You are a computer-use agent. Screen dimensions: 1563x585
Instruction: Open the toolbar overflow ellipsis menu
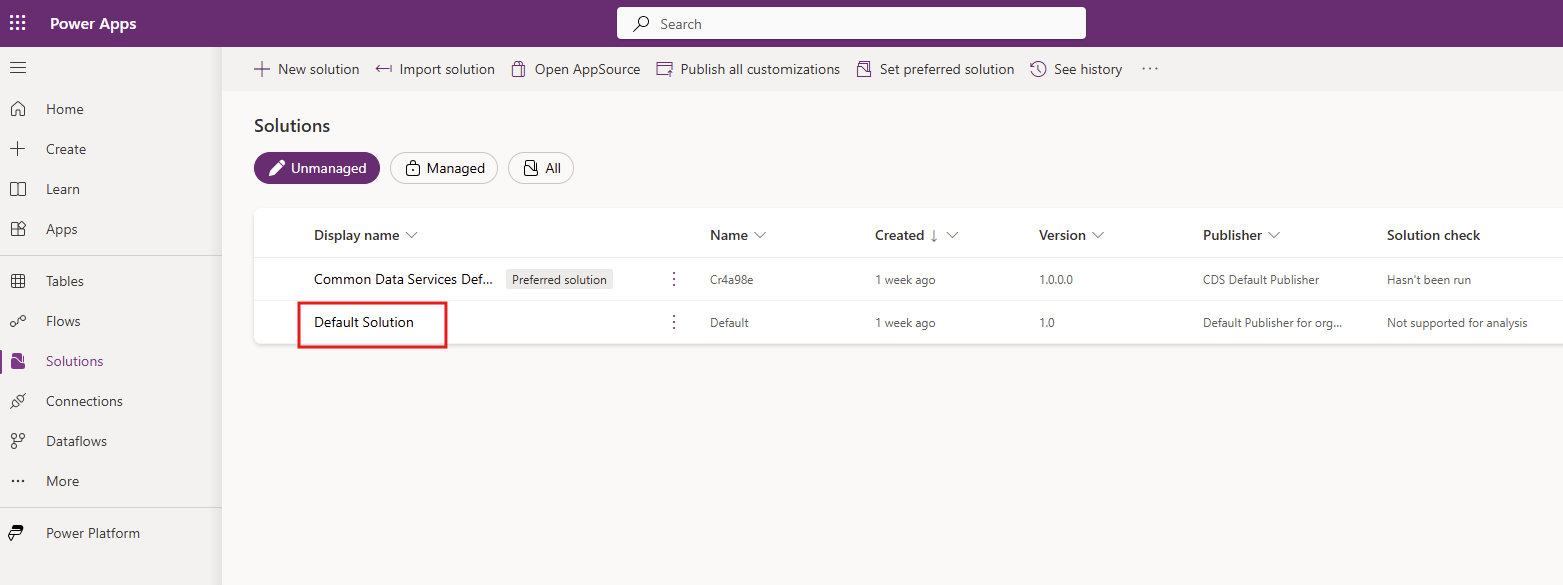(1150, 69)
